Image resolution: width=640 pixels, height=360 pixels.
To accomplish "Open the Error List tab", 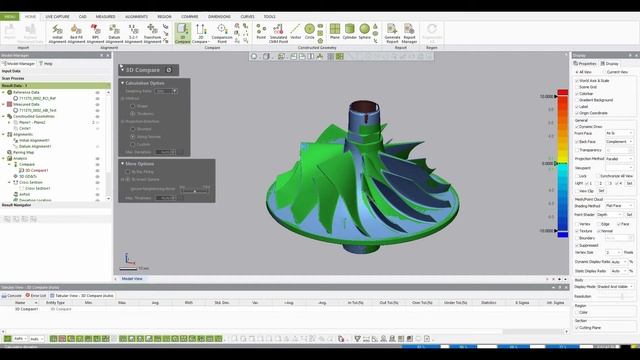I will (x=36, y=296).
